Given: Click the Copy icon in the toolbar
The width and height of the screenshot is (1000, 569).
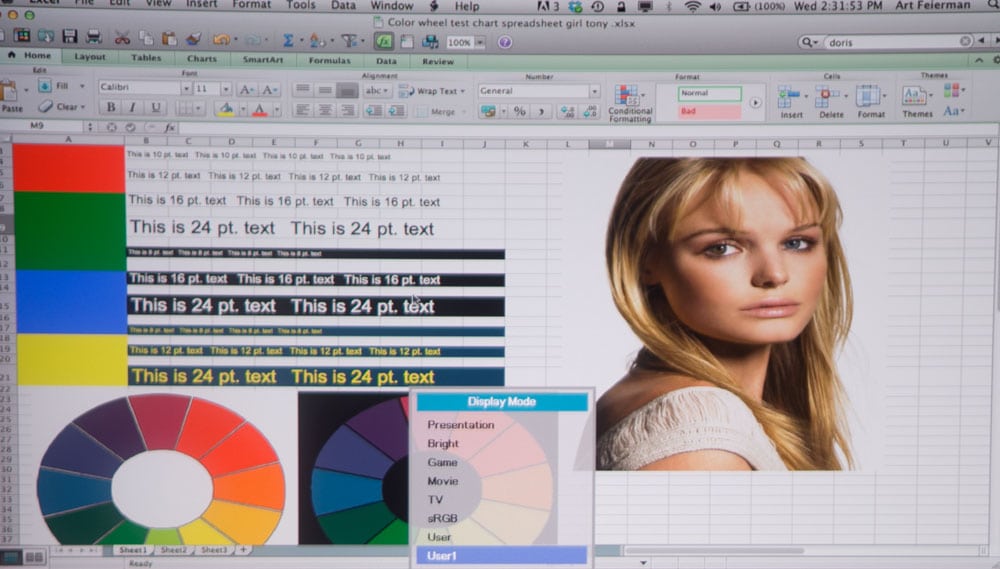Looking at the screenshot, I should (145, 38).
